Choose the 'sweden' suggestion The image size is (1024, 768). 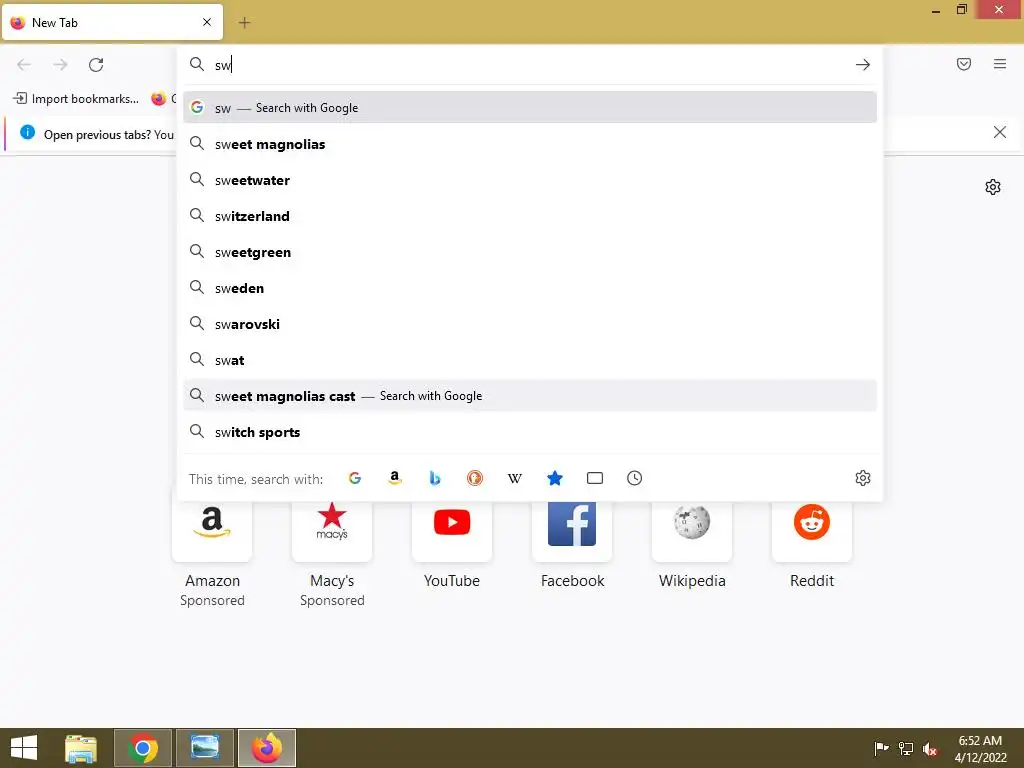point(530,288)
